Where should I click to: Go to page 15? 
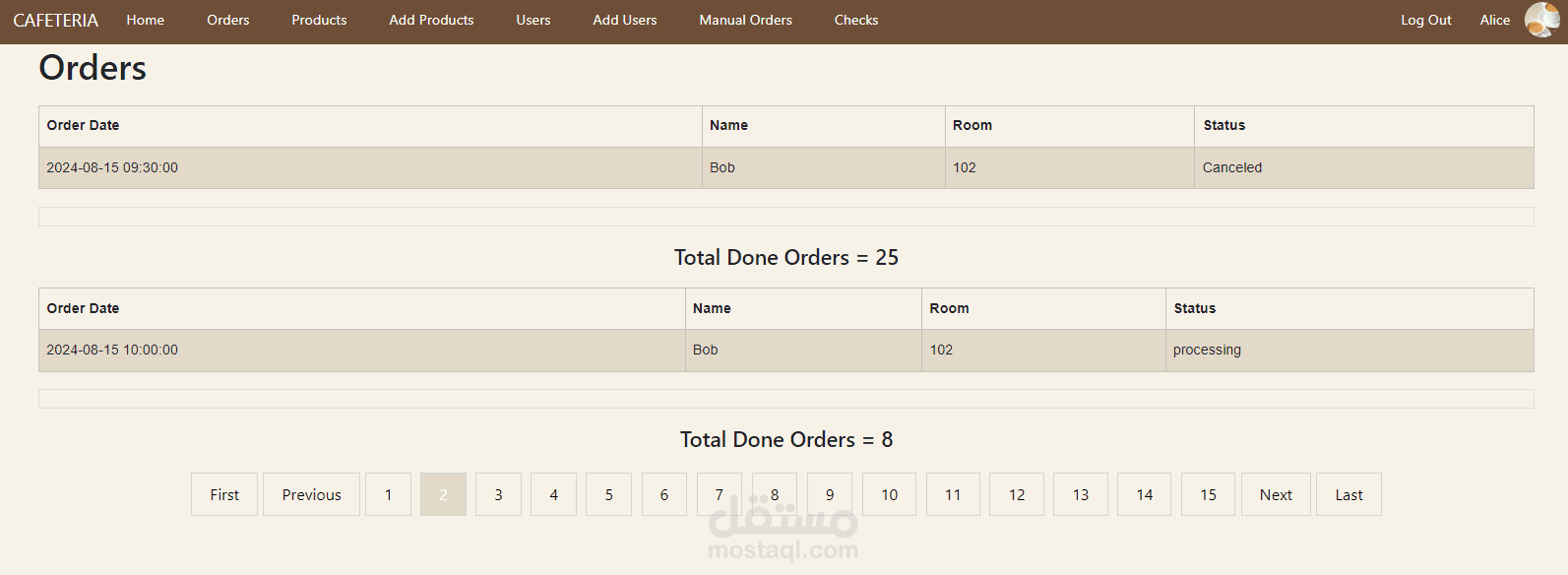[x=1208, y=494]
